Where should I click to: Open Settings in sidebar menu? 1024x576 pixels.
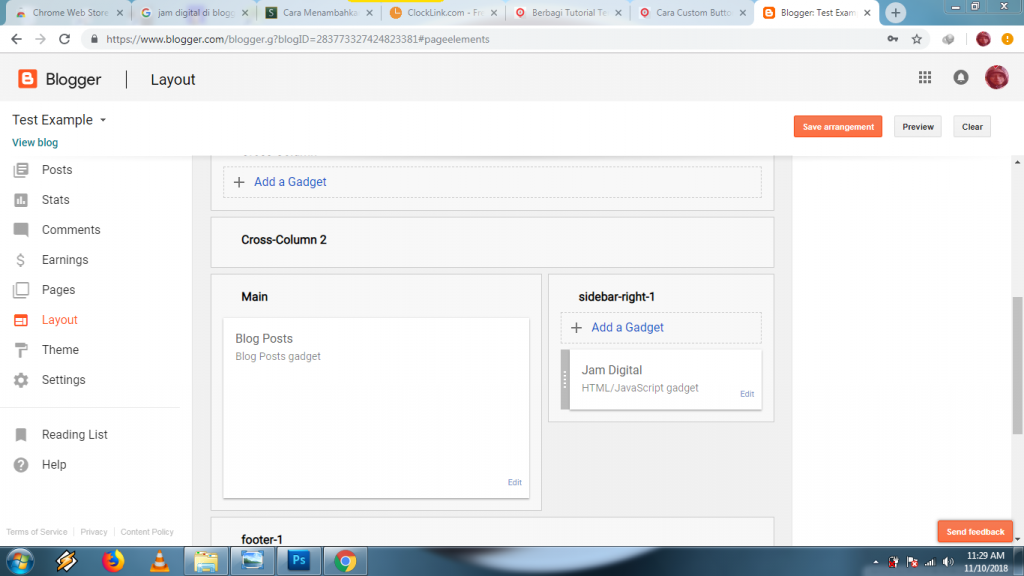[63, 380]
